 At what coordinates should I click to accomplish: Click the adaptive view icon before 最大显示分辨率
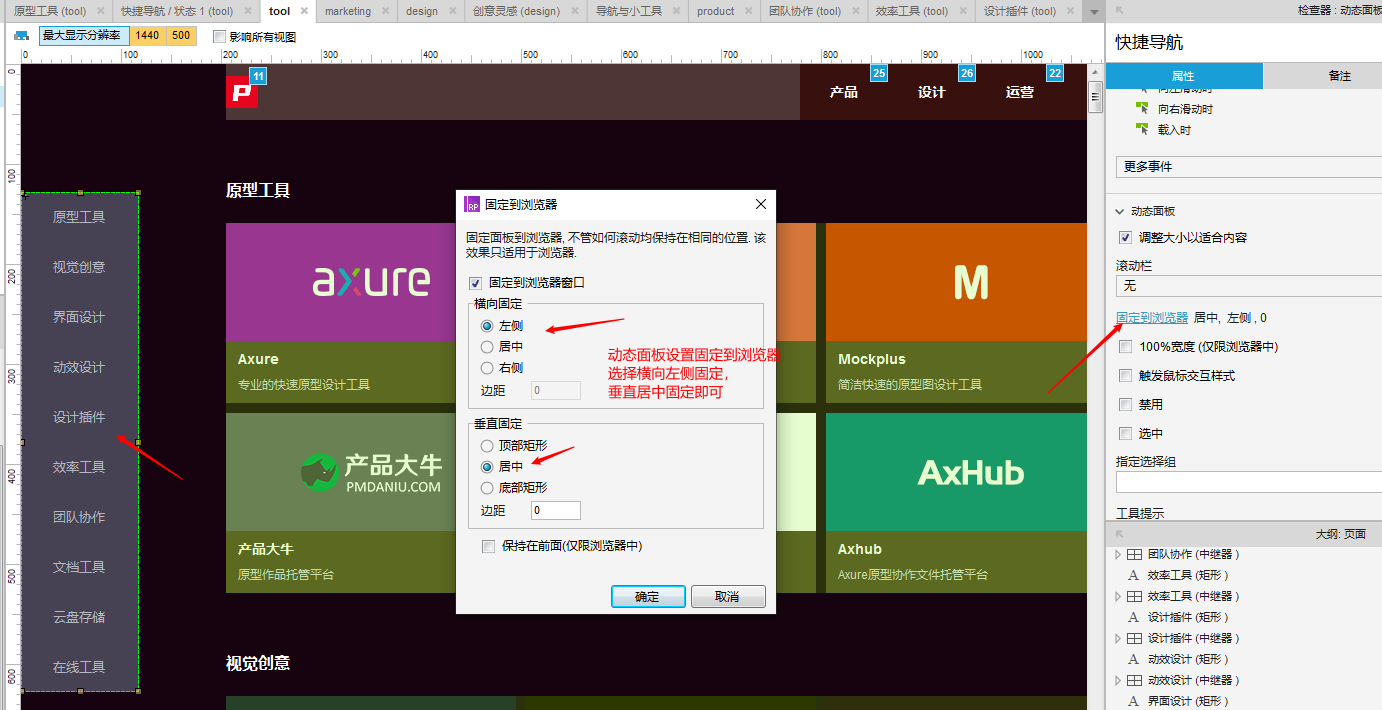pyautogui.click(x=21, y=36)
